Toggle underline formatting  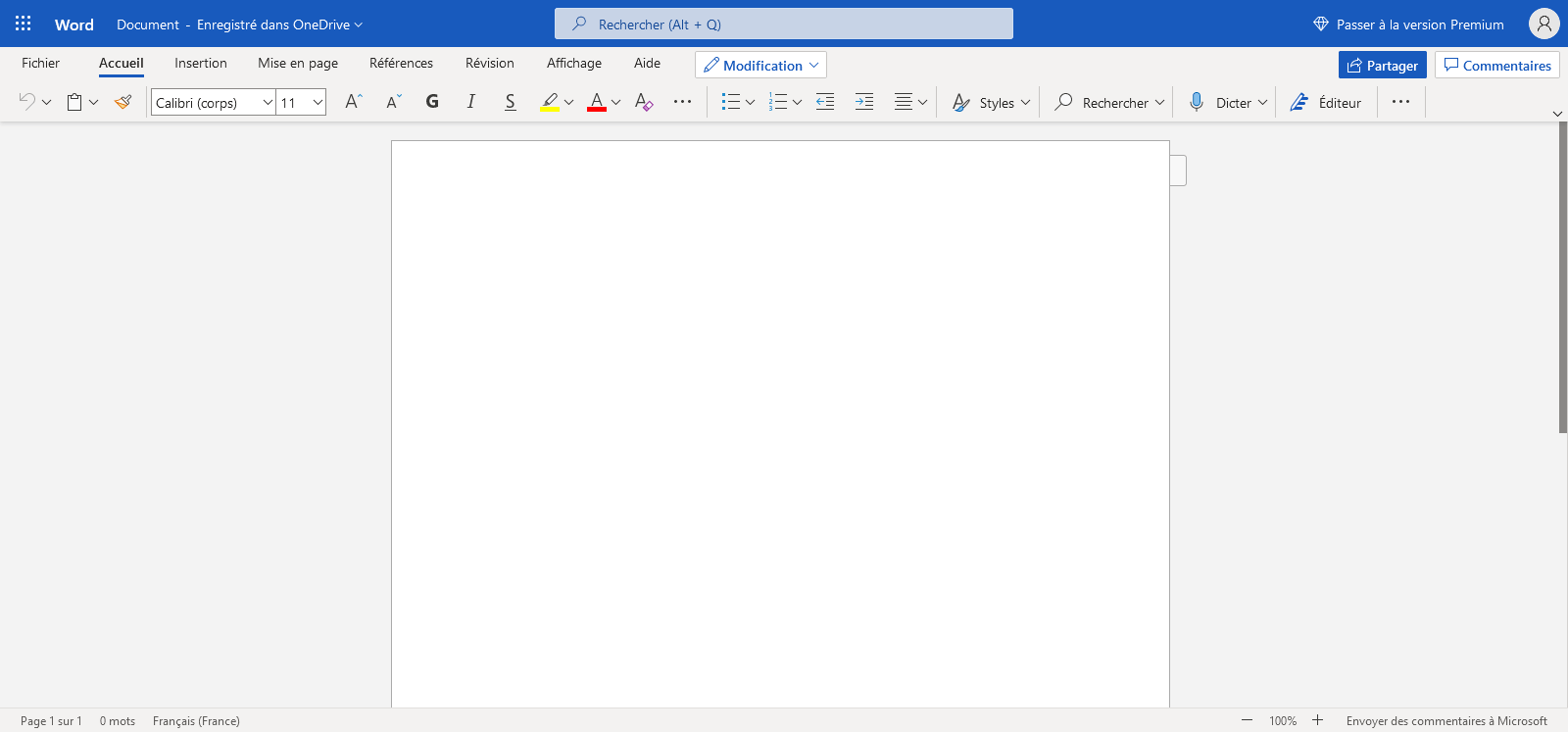click(x=510, y=102)
